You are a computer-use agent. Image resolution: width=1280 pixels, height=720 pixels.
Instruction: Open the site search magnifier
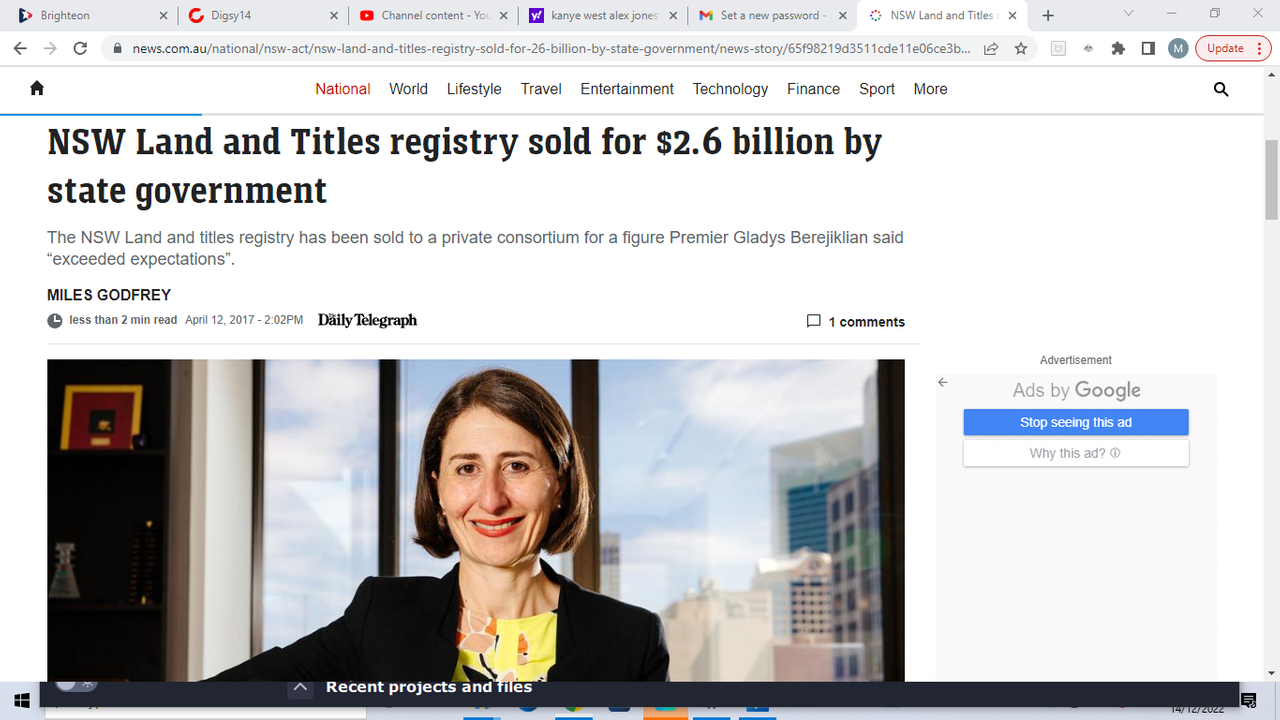(1221, 89)
